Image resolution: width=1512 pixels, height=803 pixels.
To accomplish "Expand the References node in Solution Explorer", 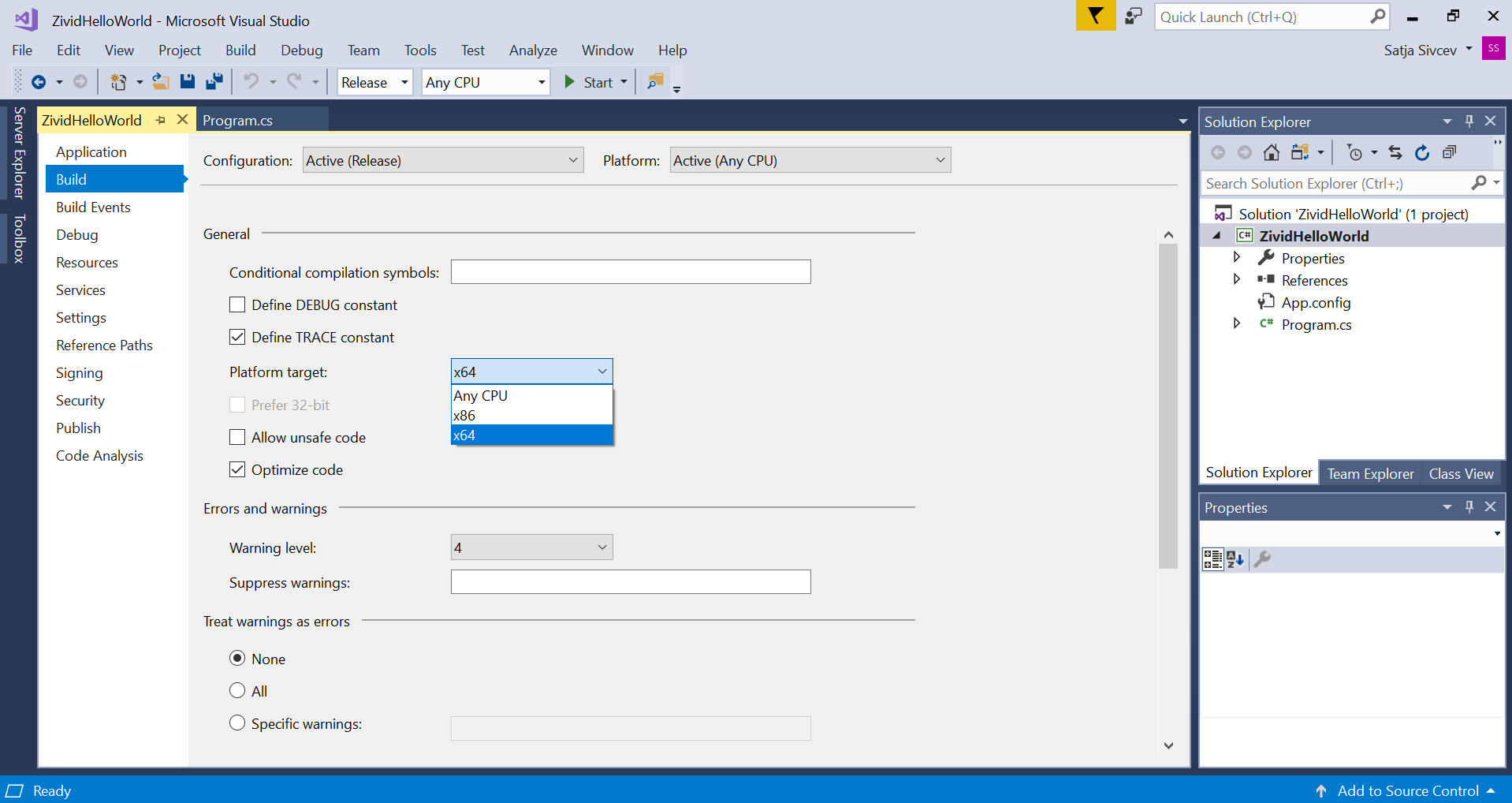I will tap(1237, 279).
